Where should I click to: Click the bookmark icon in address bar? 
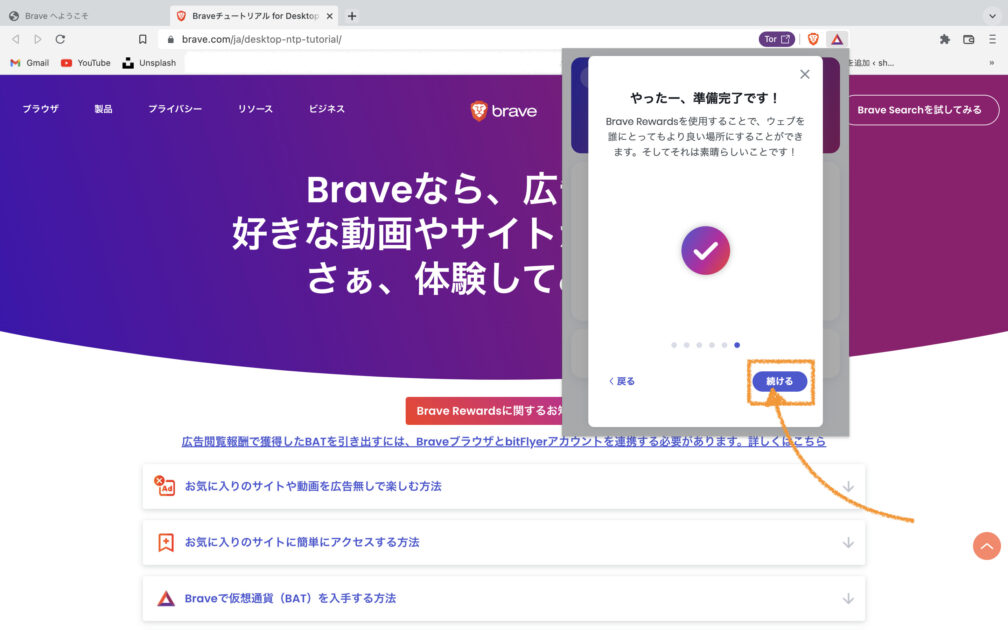coord(143,39)
